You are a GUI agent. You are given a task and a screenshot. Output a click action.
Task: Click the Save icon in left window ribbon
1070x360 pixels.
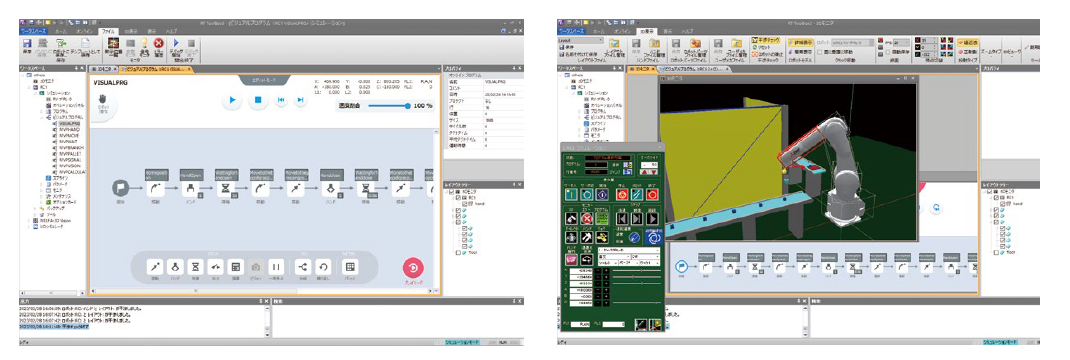click(x=27, y=44)
